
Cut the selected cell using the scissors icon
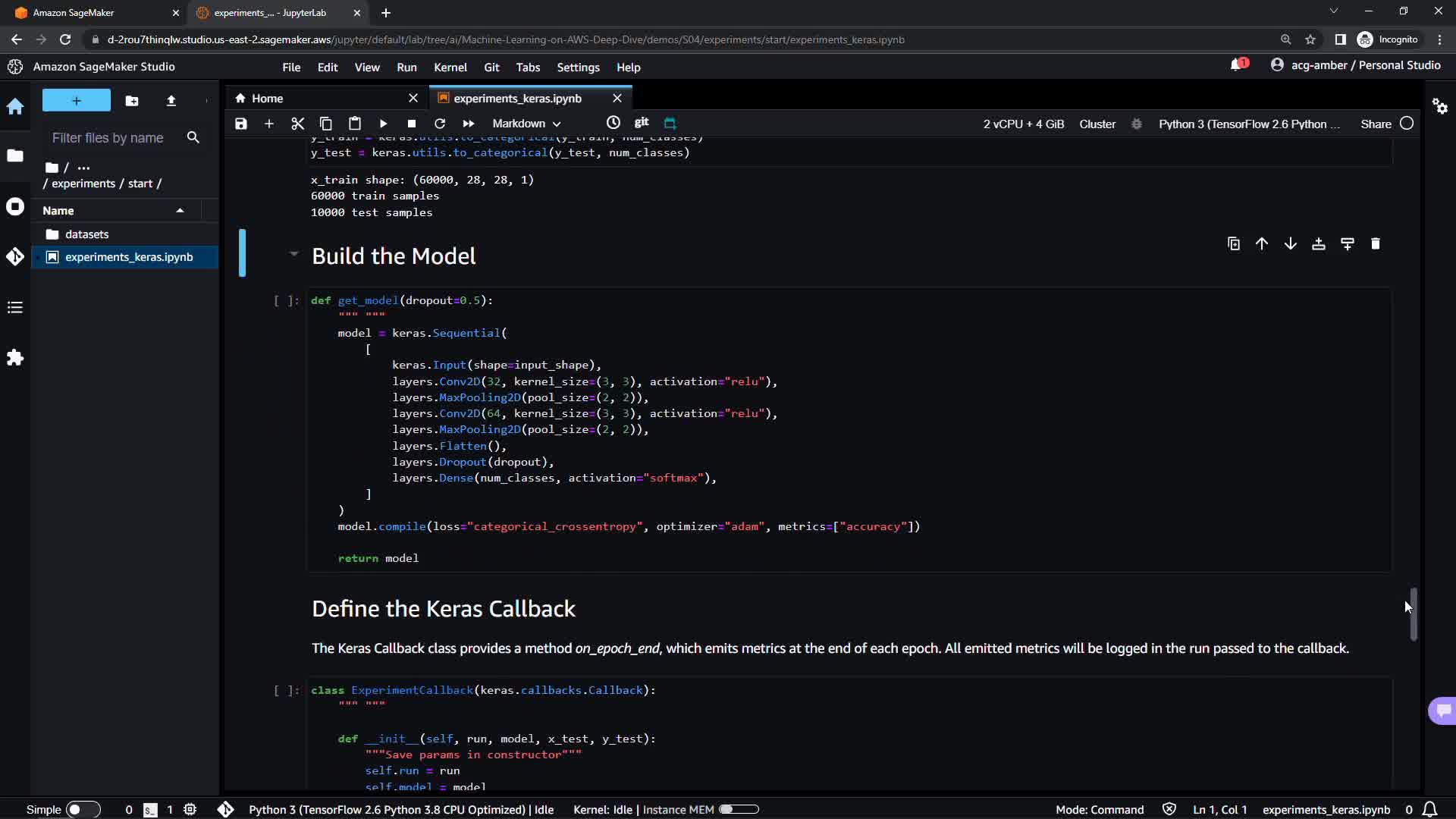(x=297, y=124)
